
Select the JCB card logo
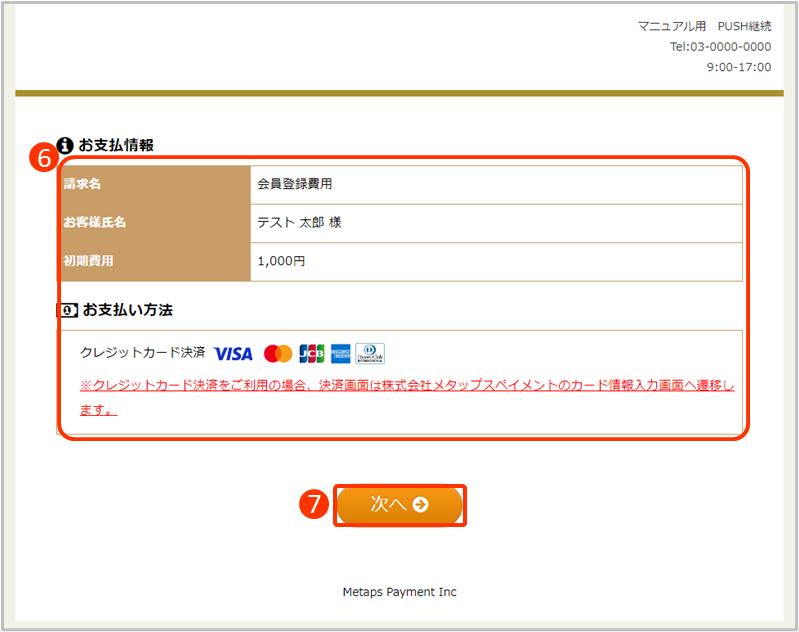pyautogui.click(x=312, y=354)
